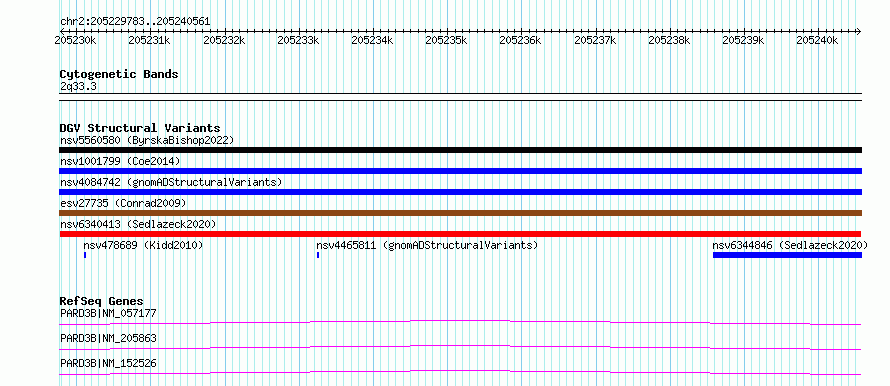This screenshot has height=386, width=890.
Task: Click the 205239k ruler tick label
Action: pyautogui.click(x=744, y=40)
